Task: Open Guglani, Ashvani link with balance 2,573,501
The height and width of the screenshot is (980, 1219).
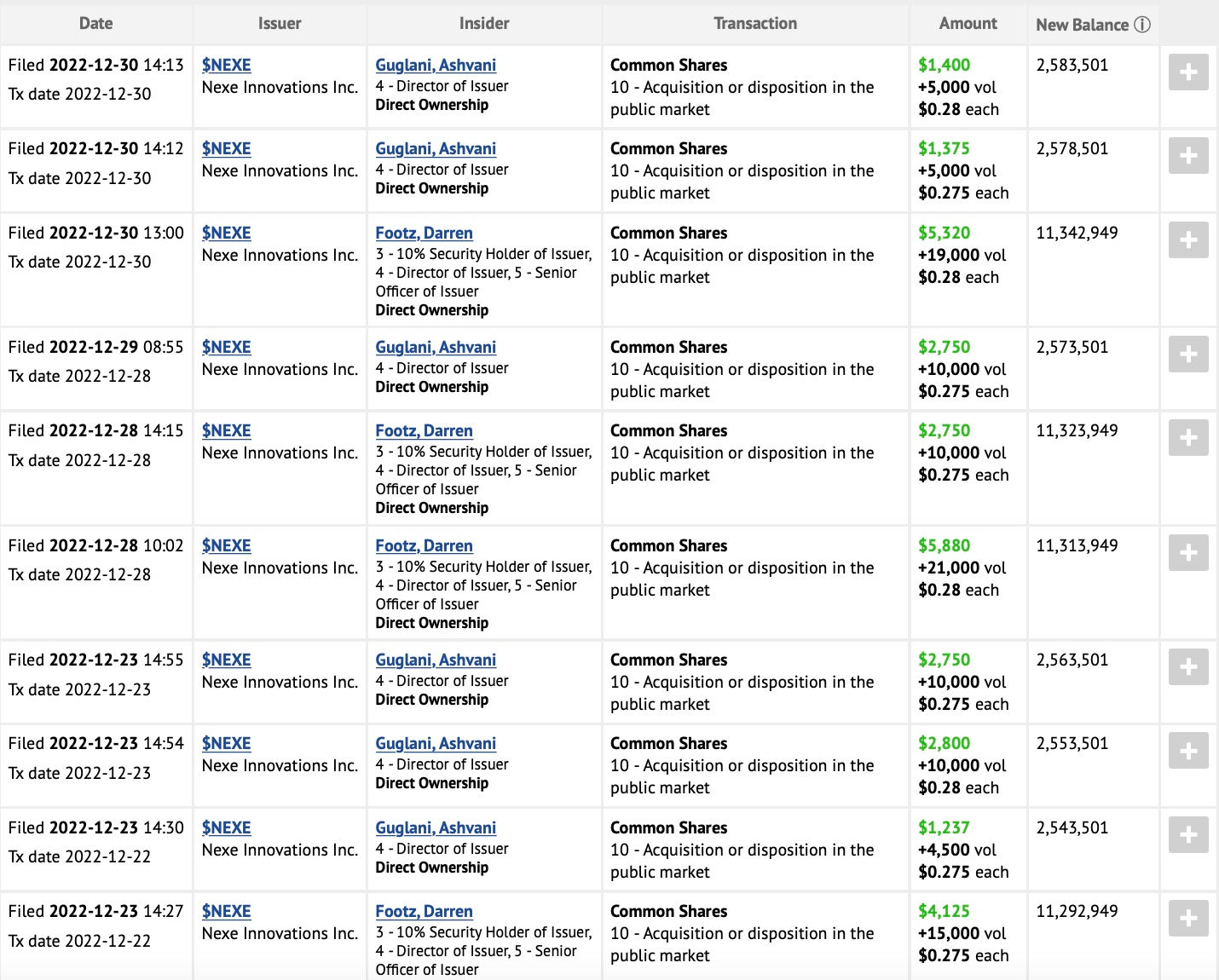Action: click(436, 347)
